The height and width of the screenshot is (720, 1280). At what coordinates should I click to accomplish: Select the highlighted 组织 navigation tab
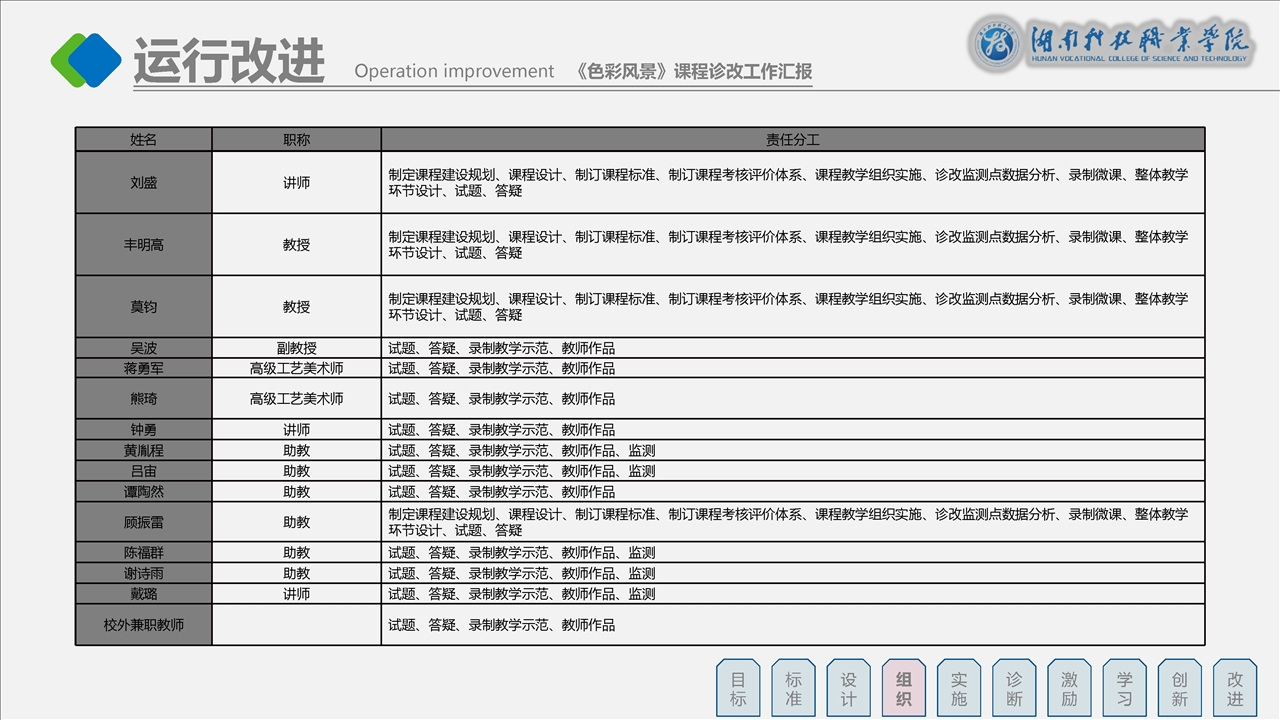coord(904,689)
